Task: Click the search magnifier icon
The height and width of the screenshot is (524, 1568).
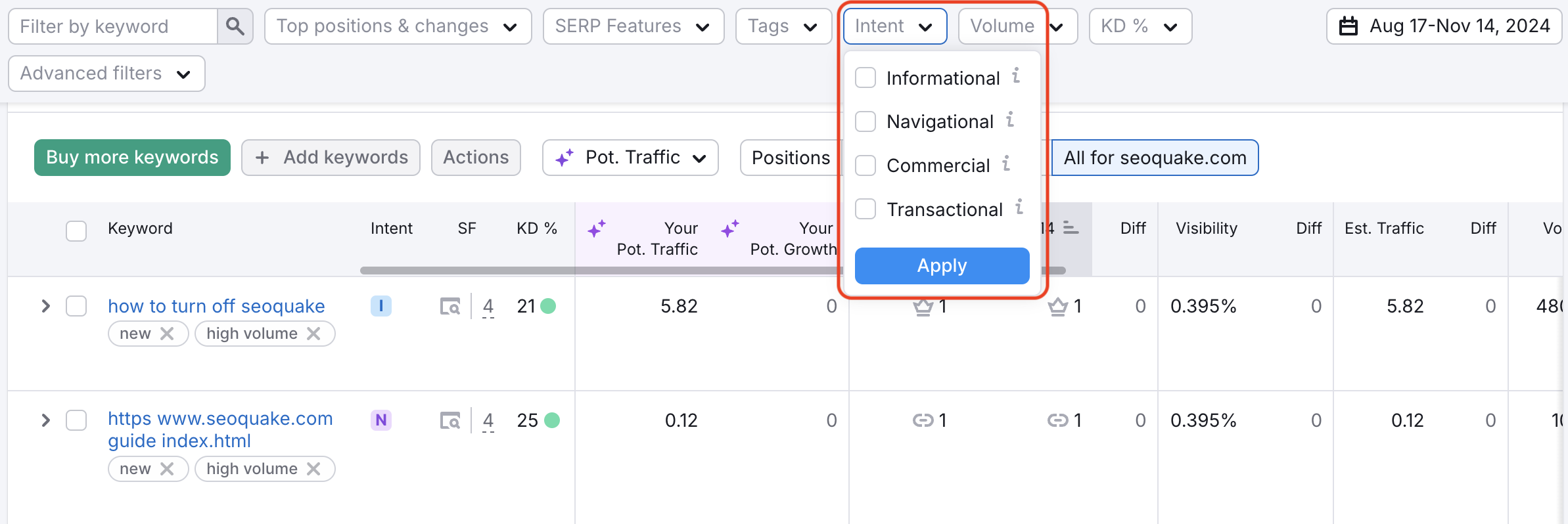Action: tap(235, 26)
